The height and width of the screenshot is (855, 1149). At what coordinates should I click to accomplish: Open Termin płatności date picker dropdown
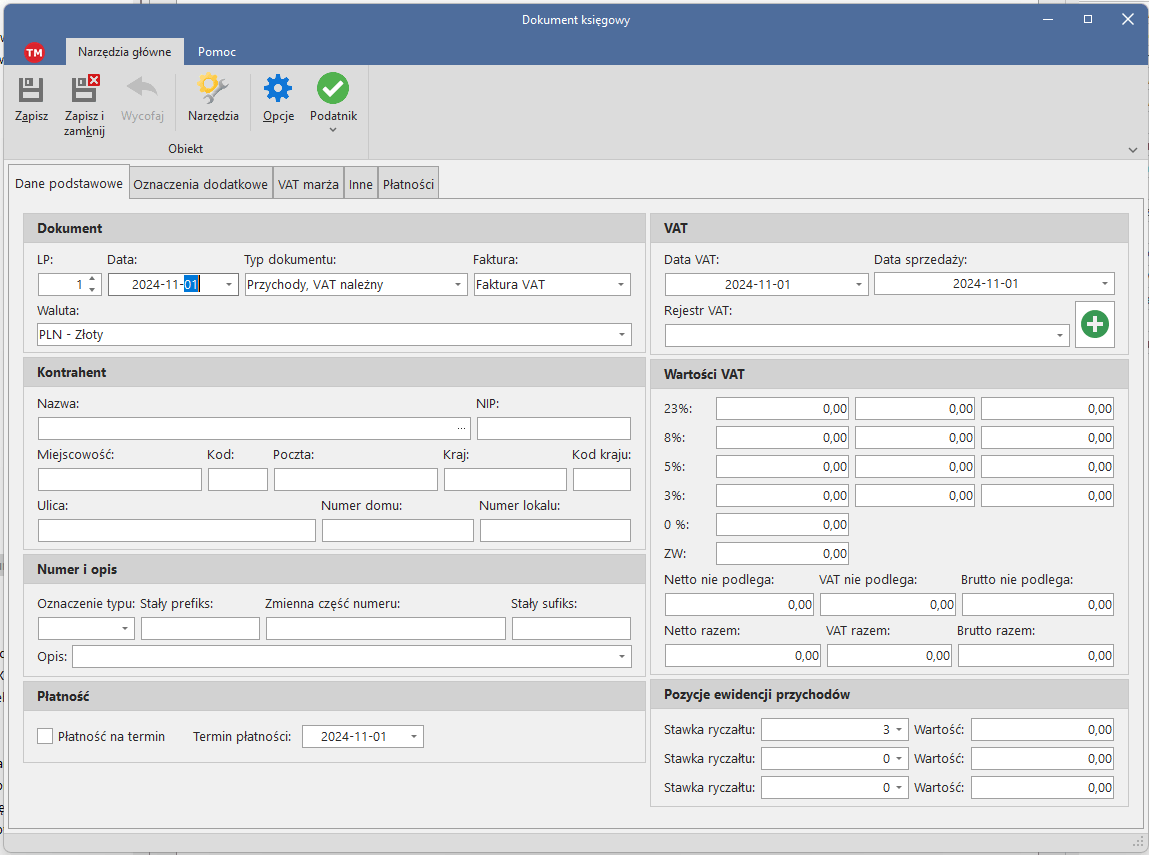tap(414, 737)
